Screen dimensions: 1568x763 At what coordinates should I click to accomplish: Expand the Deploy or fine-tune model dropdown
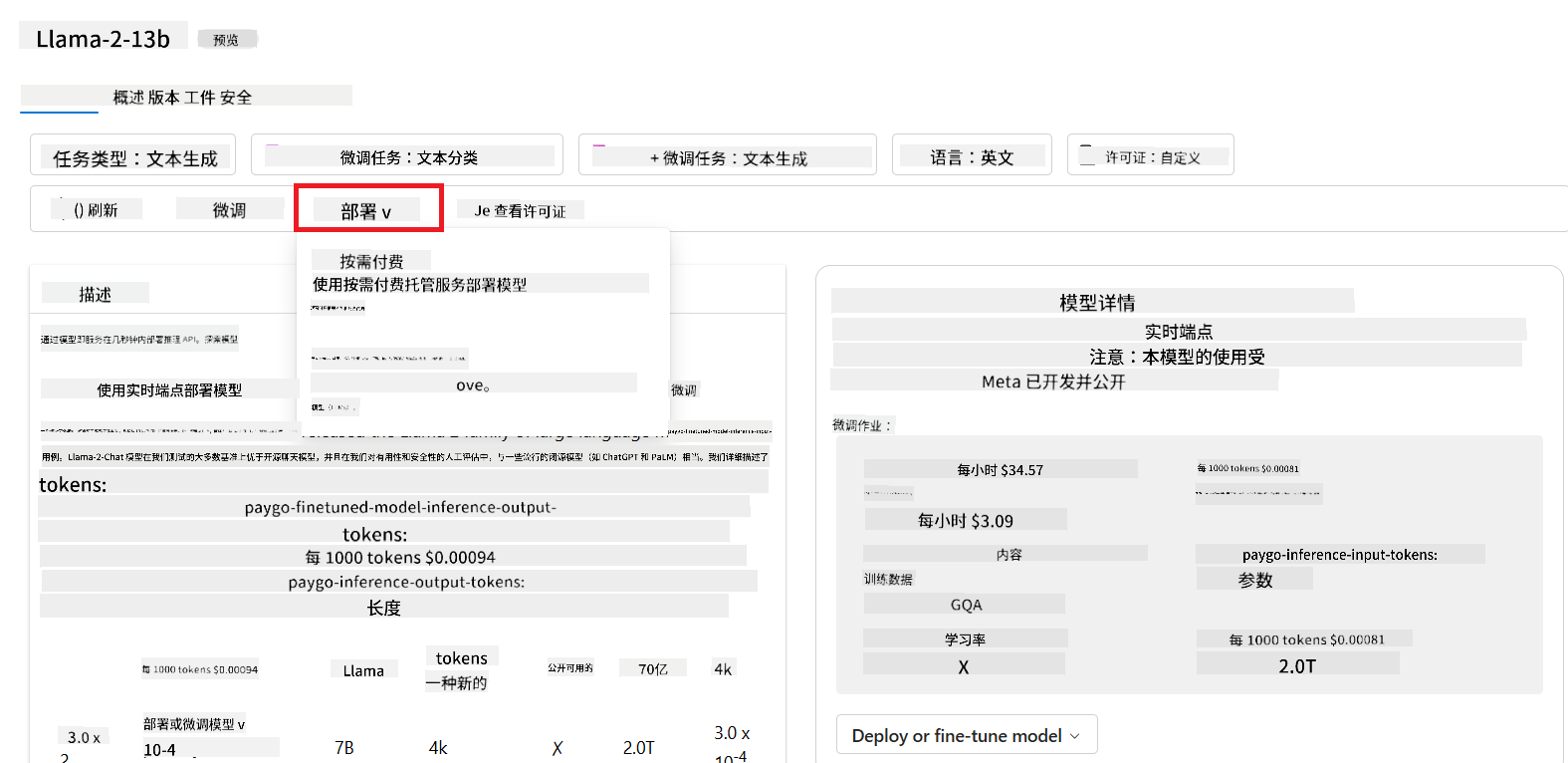pyautogui.click(x=967, y=735)
